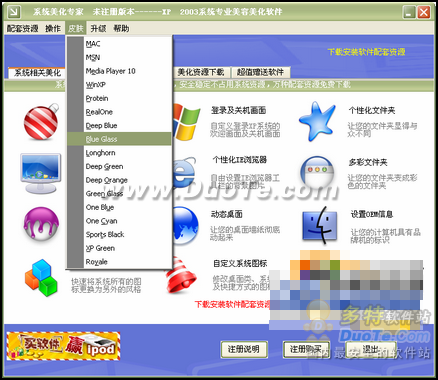Screen dimensions: 438x380
Task: Click the Mac Finder face OEM icon
Action: click(x=320, y=224)
